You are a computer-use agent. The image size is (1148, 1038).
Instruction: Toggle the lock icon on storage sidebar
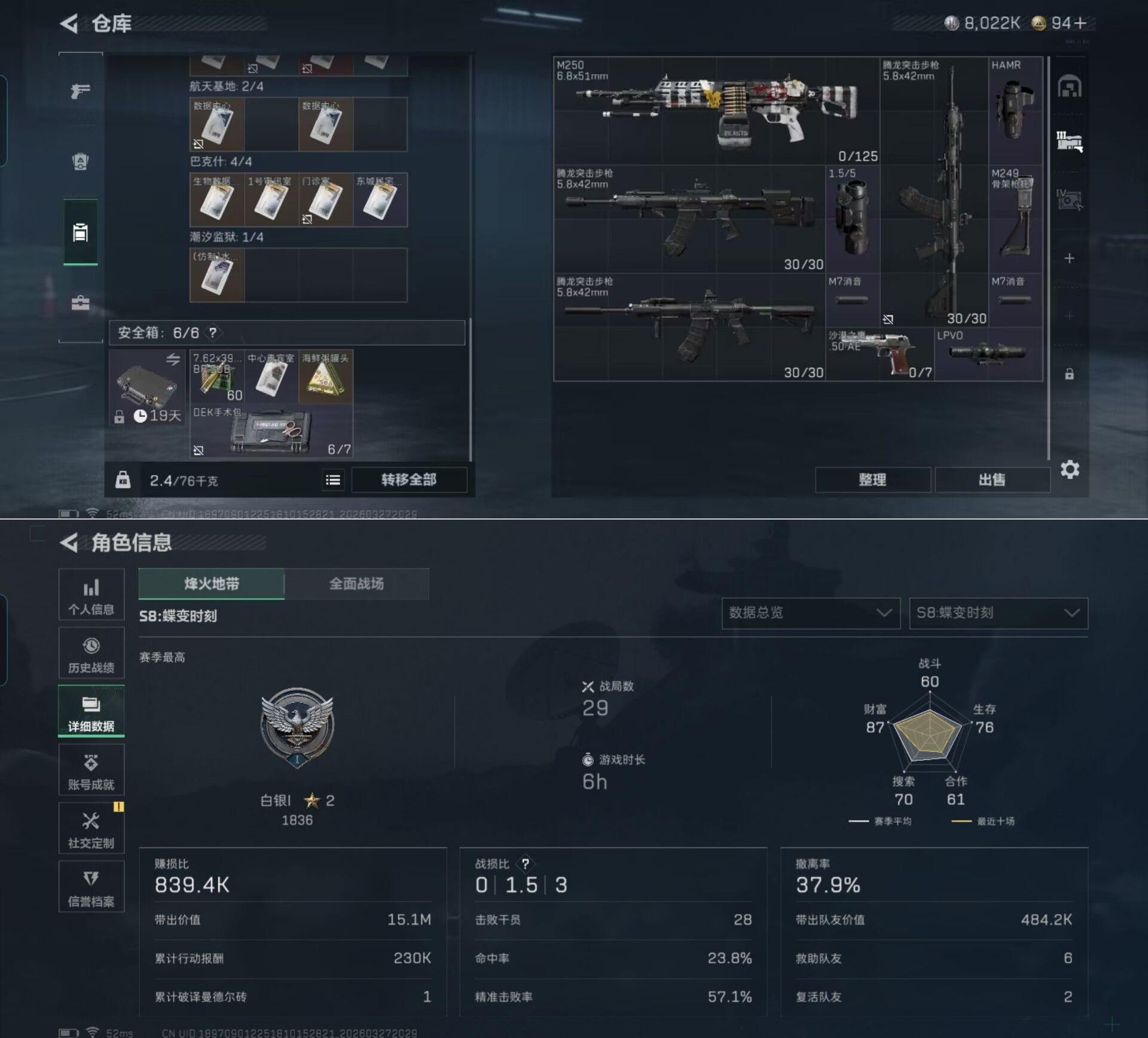click(1069, 374)
